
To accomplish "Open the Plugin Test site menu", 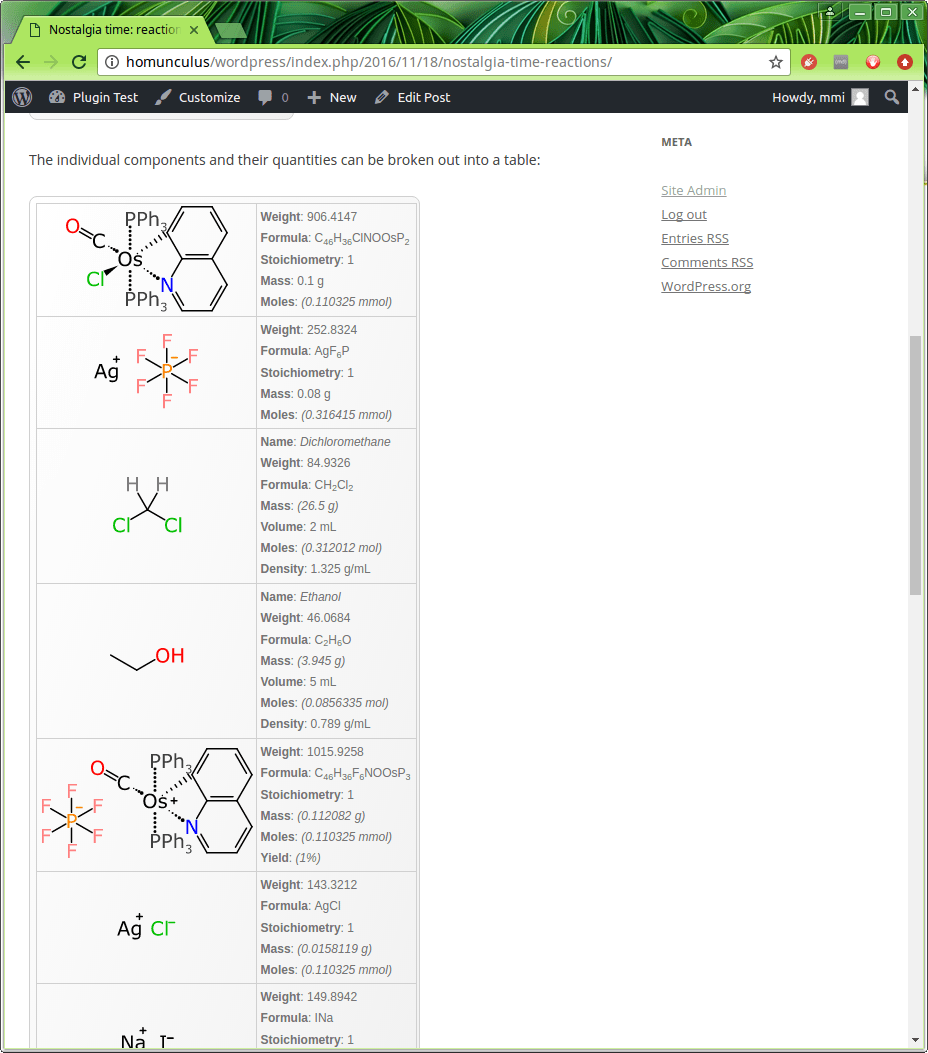I will tap(93, 97).
